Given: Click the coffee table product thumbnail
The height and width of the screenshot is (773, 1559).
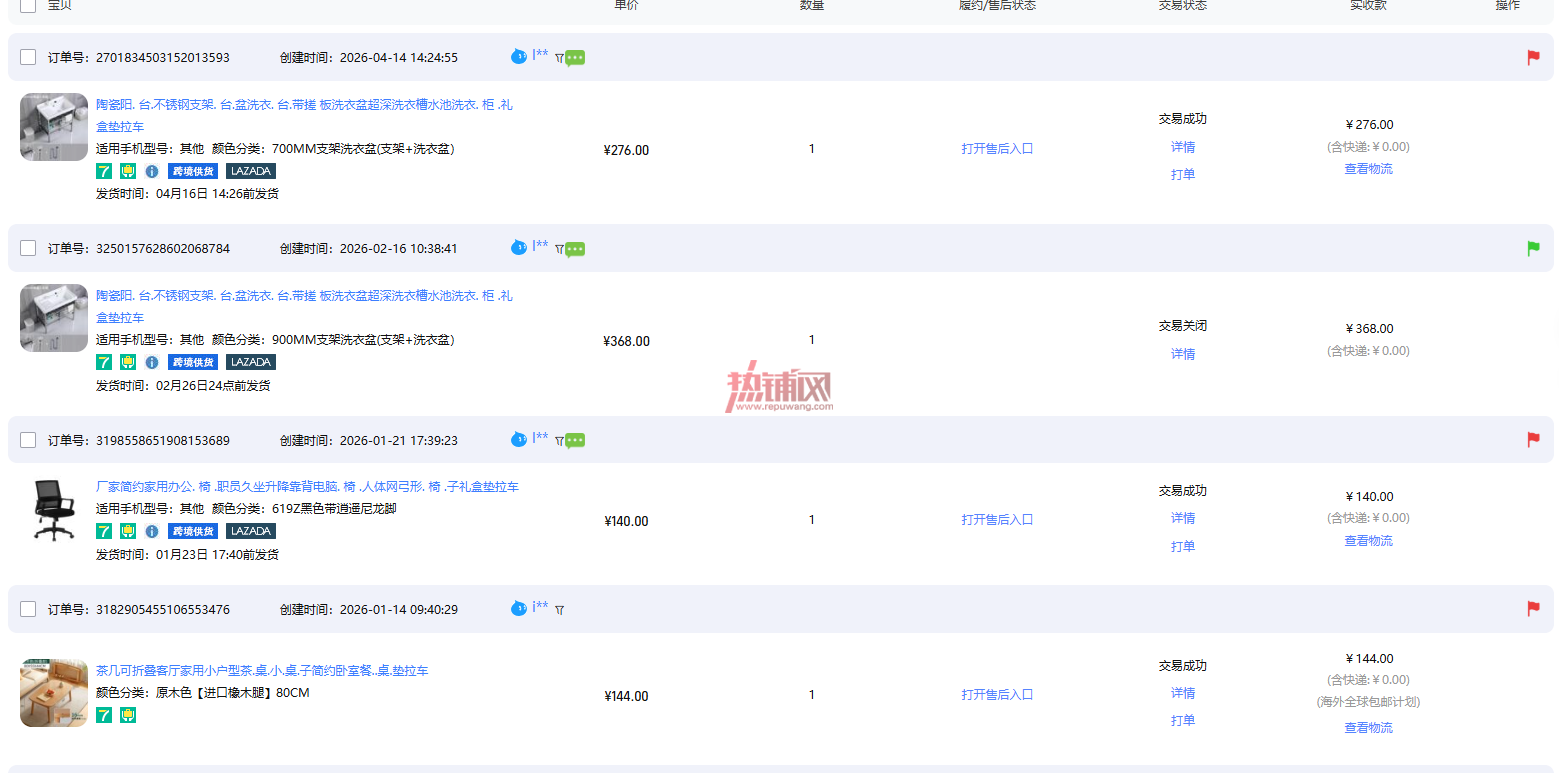Looking at the screenshot, I should pos(54,692).
